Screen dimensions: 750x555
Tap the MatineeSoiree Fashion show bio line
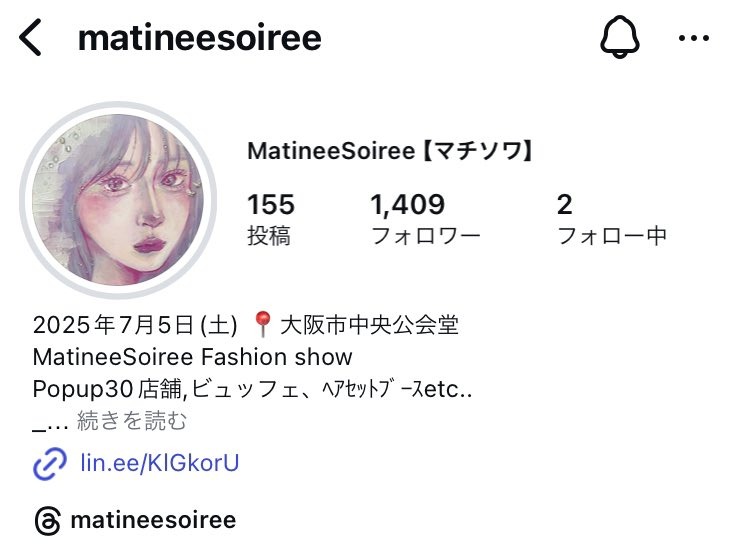192,357
